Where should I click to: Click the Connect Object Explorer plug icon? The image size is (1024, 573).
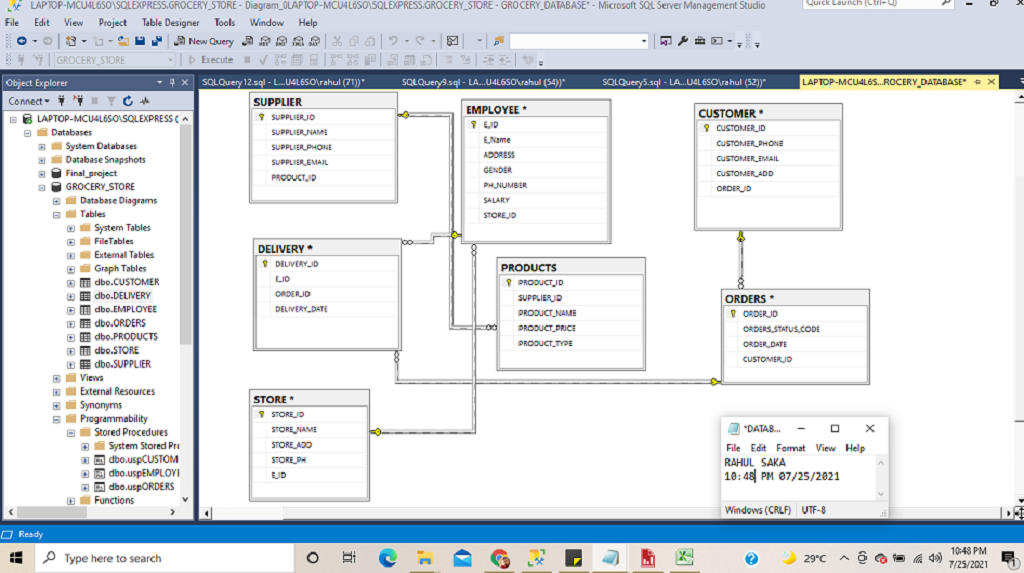point(61,101)
